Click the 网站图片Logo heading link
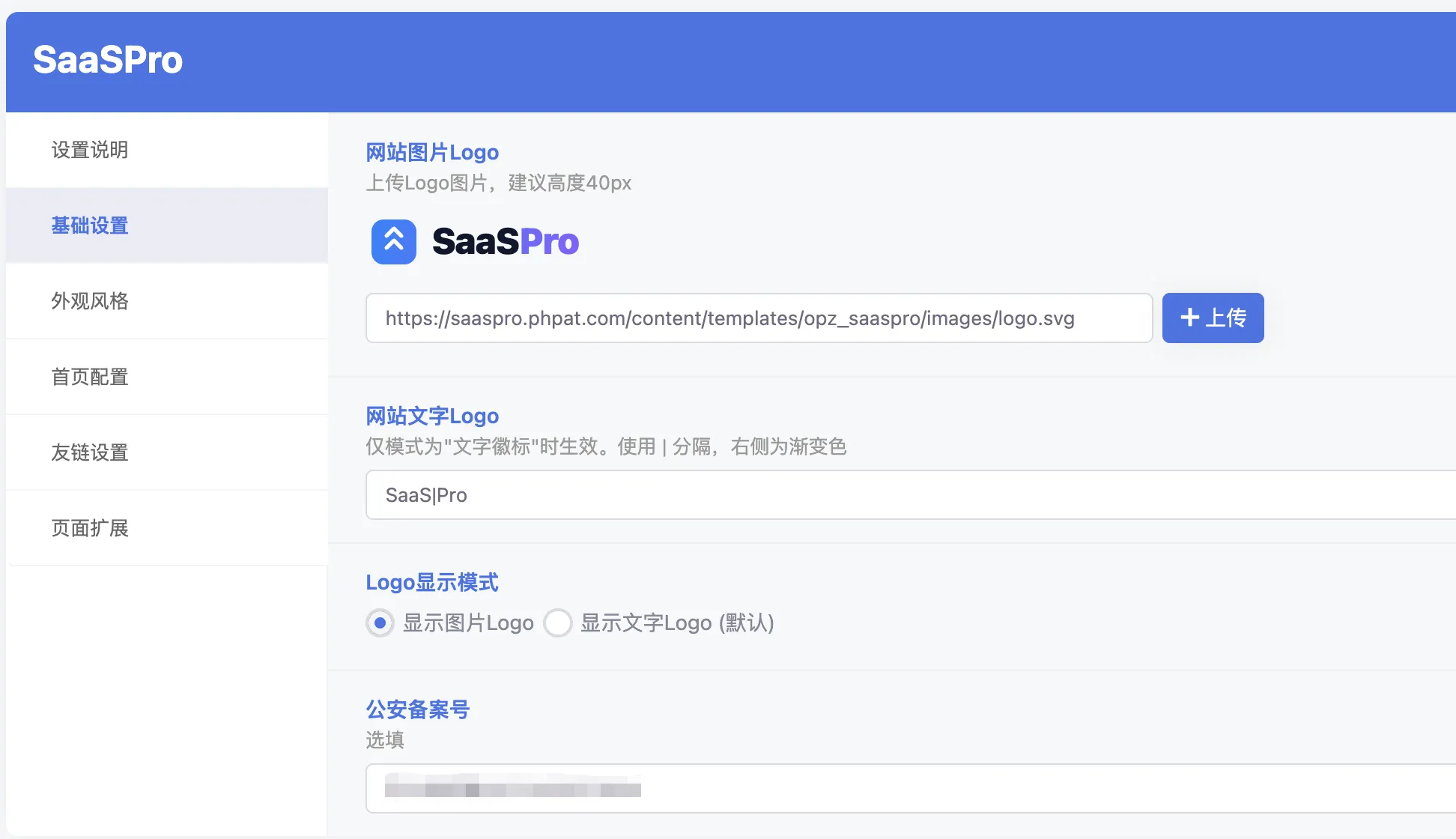The image size is (1456, 839). point(432,152)
